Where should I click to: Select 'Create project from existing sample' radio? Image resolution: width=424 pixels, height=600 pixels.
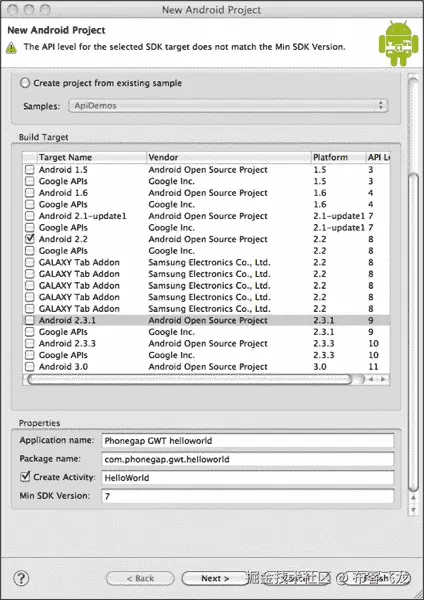[25, 83]
